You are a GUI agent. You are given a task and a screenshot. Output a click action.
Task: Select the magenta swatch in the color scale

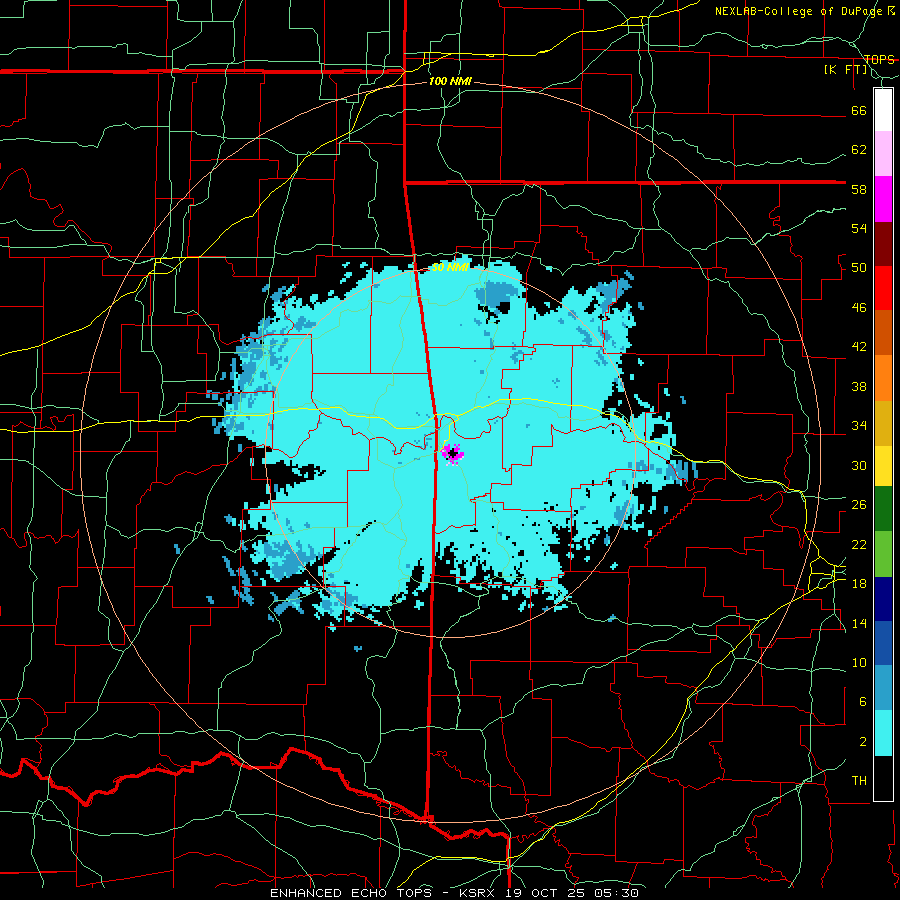coord(883,199)
